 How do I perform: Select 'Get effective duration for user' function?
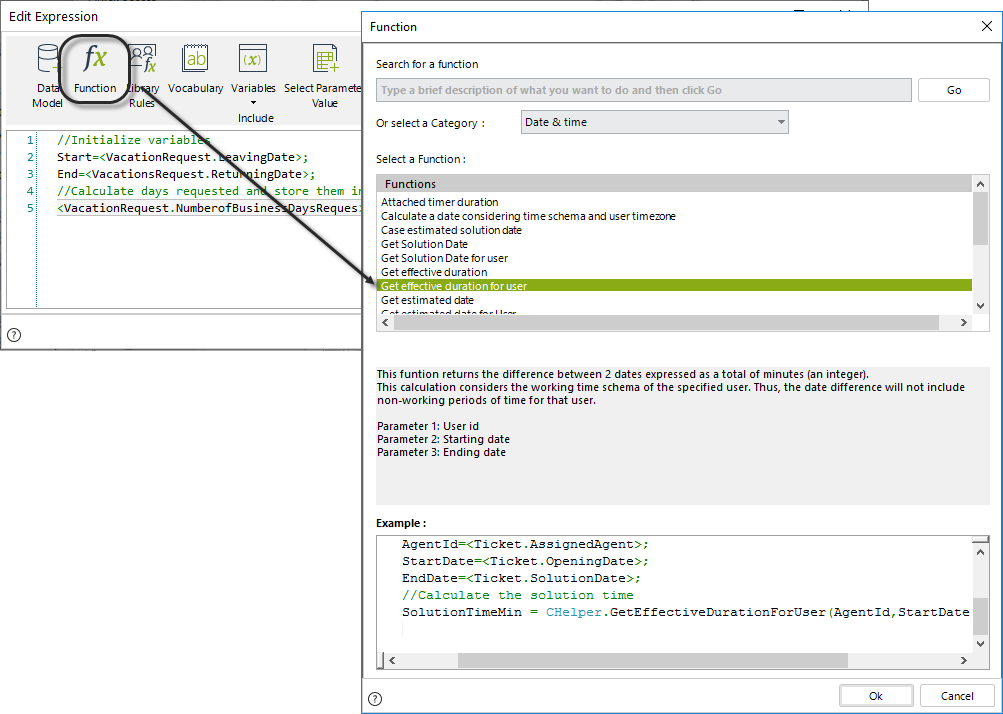(675, 286)
